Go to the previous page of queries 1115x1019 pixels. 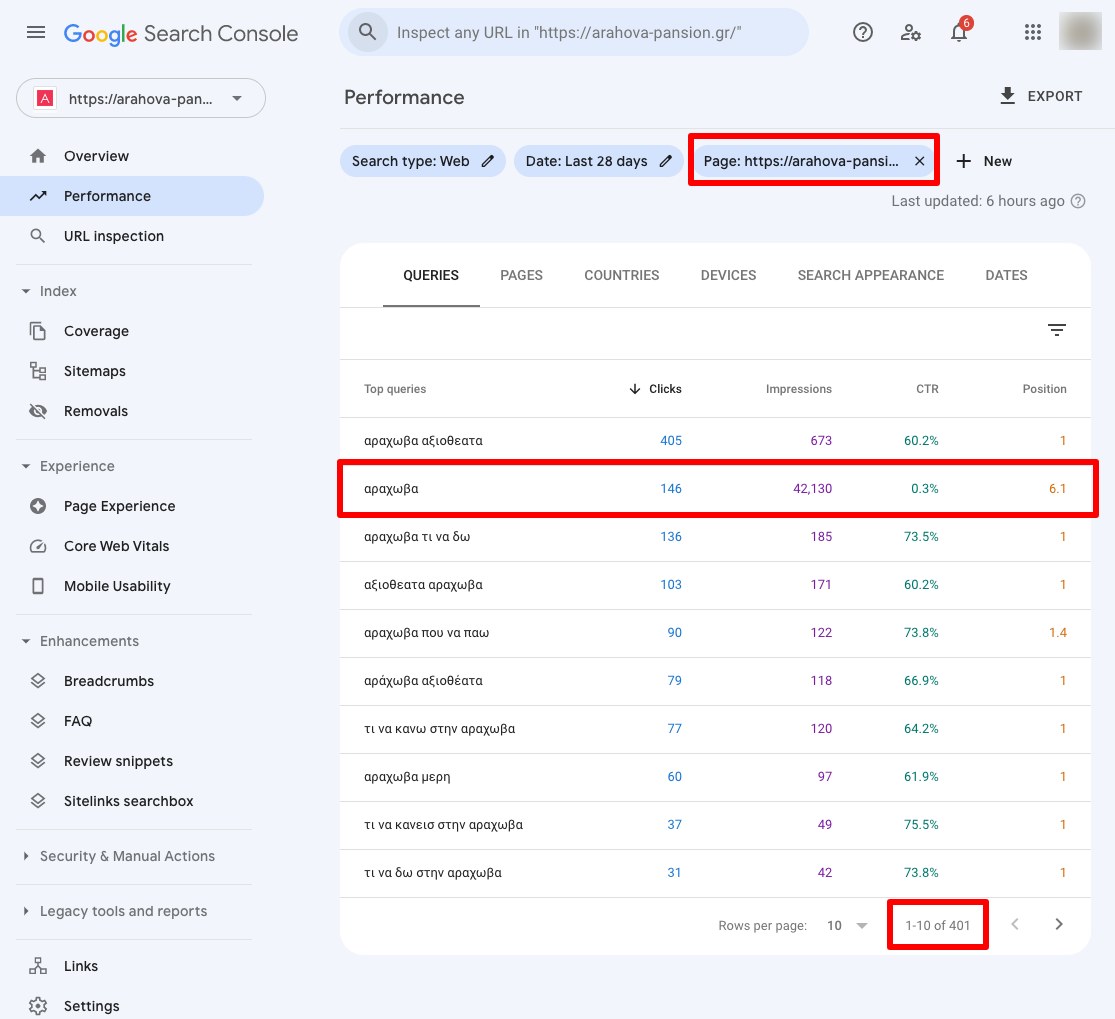coord(1015,924)
